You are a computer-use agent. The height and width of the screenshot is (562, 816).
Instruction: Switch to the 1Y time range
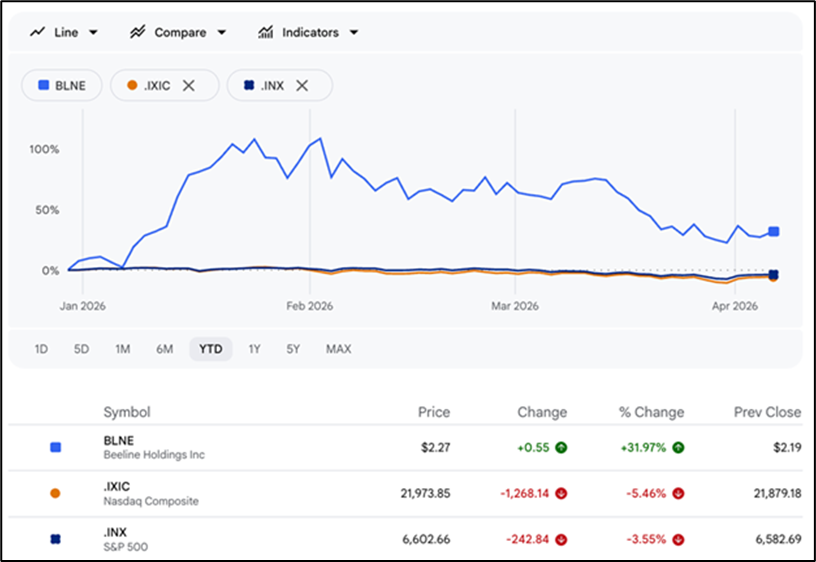tap(254, 349)
